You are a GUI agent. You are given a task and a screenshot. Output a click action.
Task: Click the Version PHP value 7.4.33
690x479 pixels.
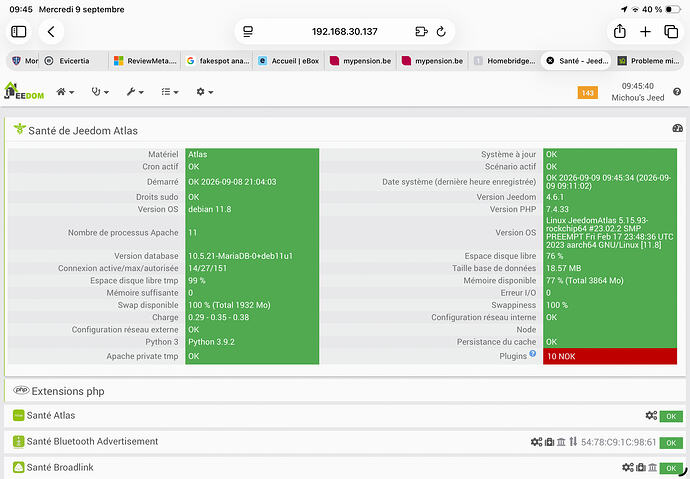tap(557, 209)
